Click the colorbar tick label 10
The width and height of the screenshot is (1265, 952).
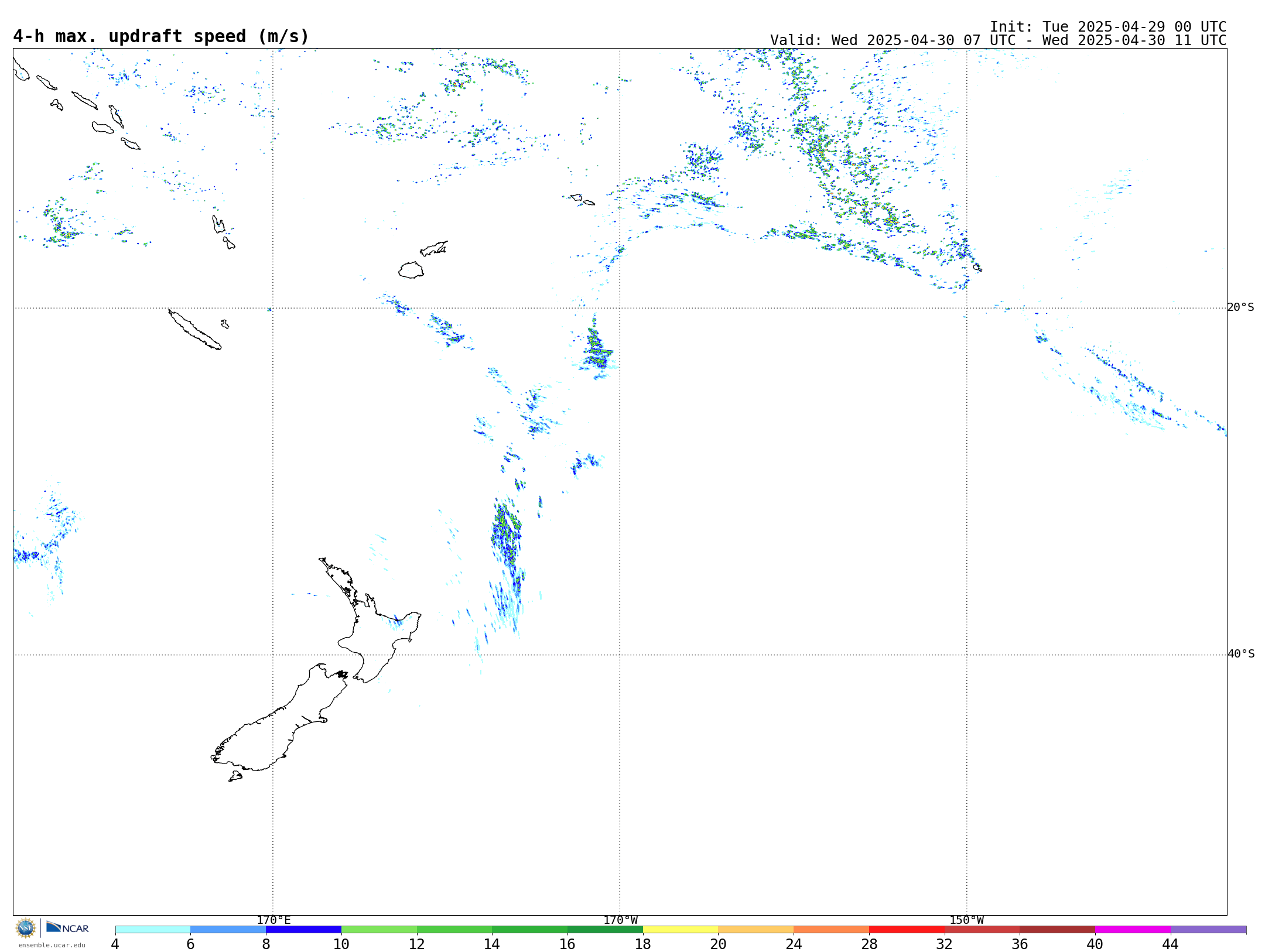pyautogui.click(x=341, y=944)
